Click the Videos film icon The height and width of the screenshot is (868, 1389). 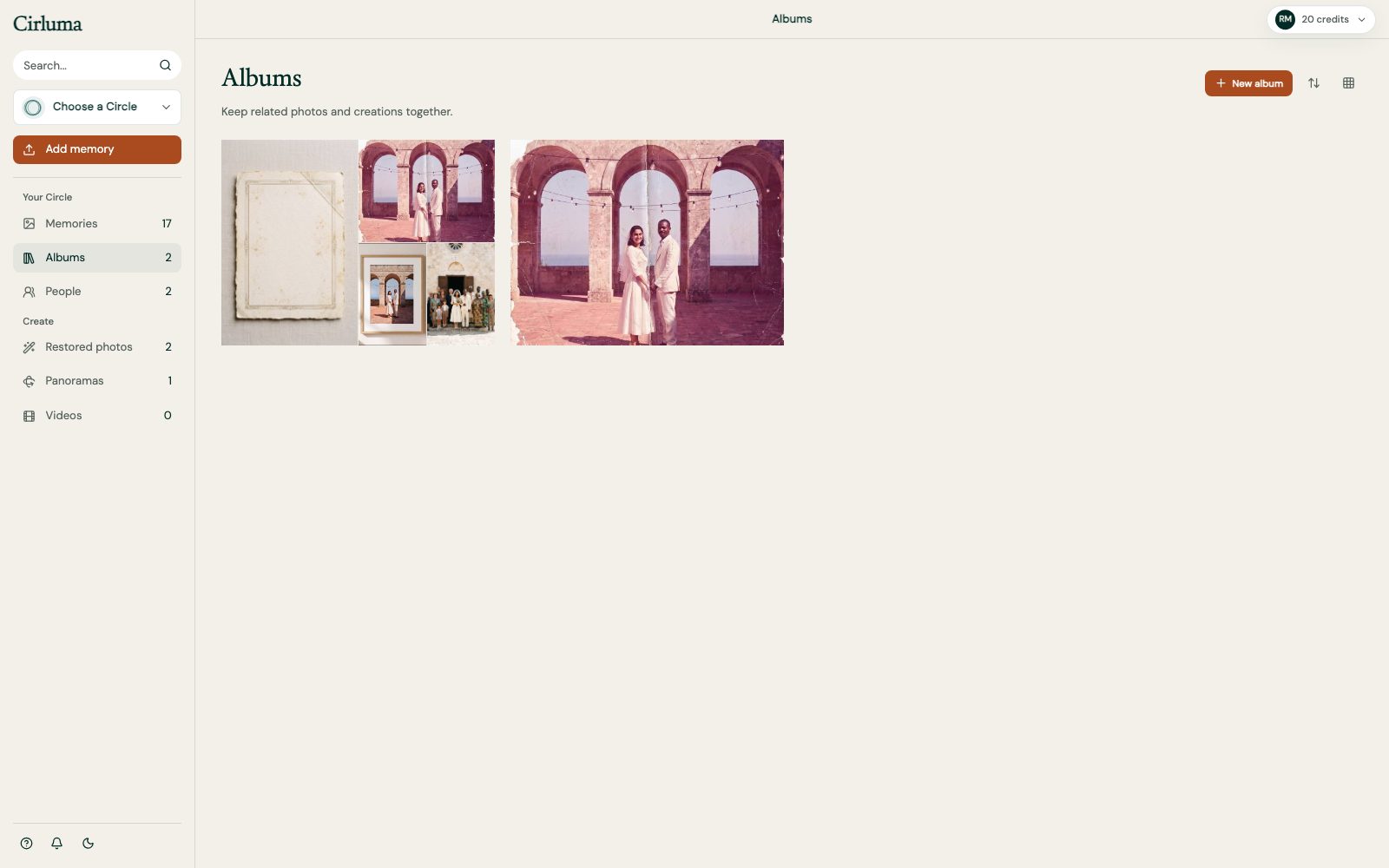[29, 416]
